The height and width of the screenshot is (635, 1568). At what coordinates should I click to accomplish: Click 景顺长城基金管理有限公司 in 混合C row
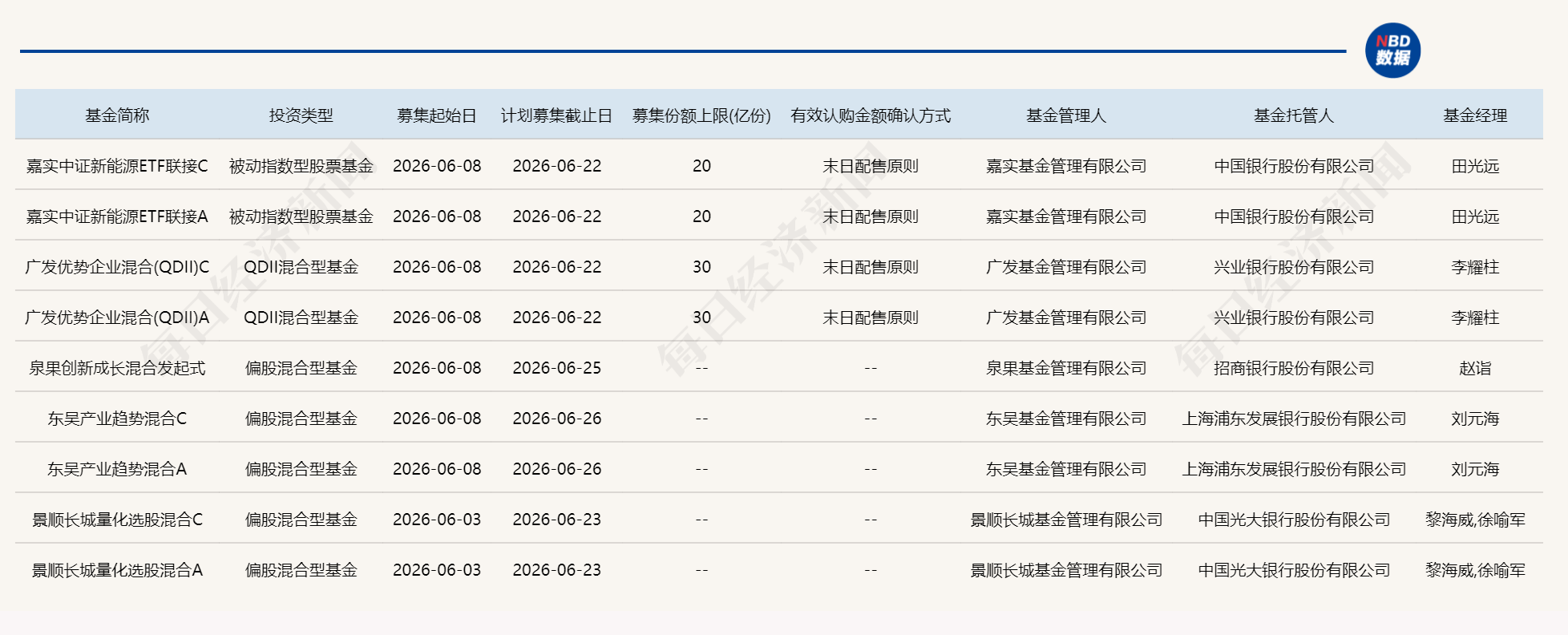tap(1066, 520)
